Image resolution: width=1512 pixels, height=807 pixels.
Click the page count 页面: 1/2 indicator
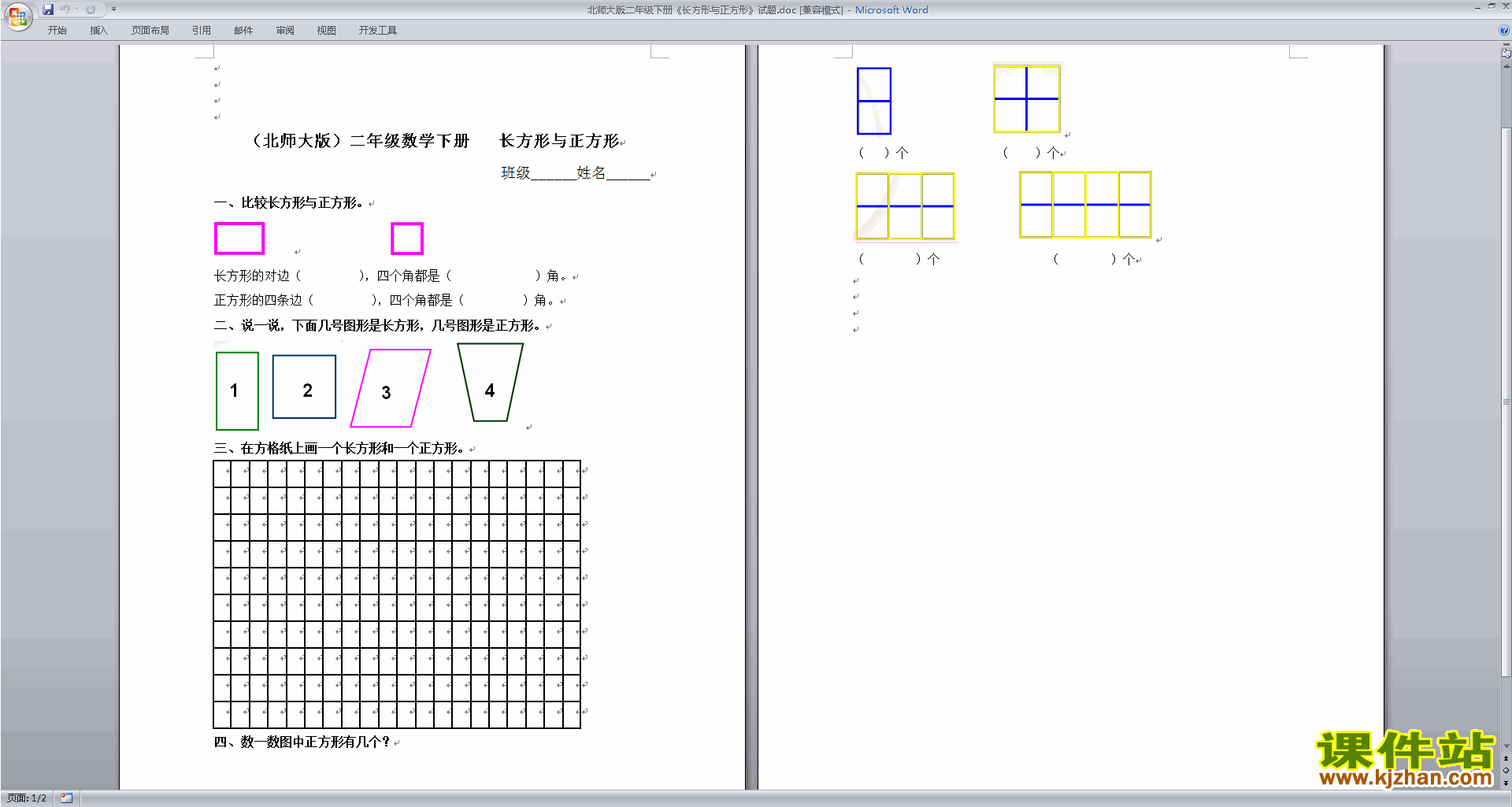coord(27,798)
